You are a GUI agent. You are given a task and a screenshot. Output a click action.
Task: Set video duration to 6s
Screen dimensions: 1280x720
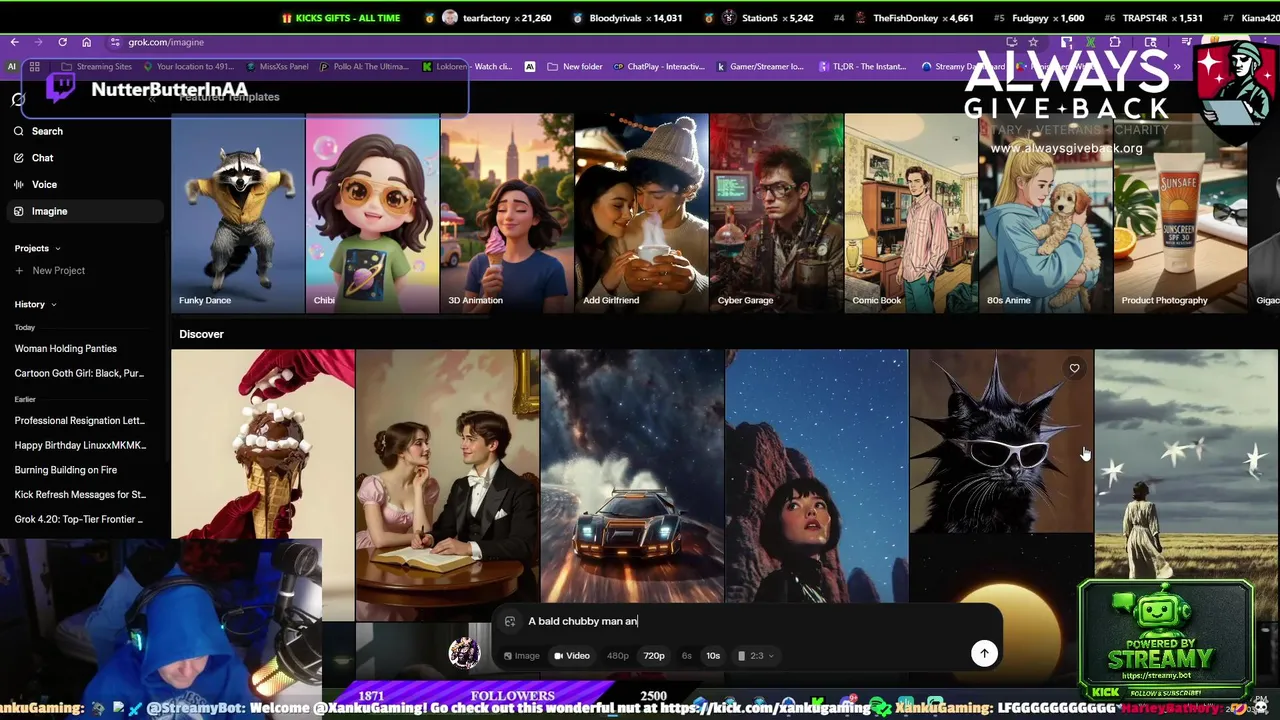(x=687, y=656)
